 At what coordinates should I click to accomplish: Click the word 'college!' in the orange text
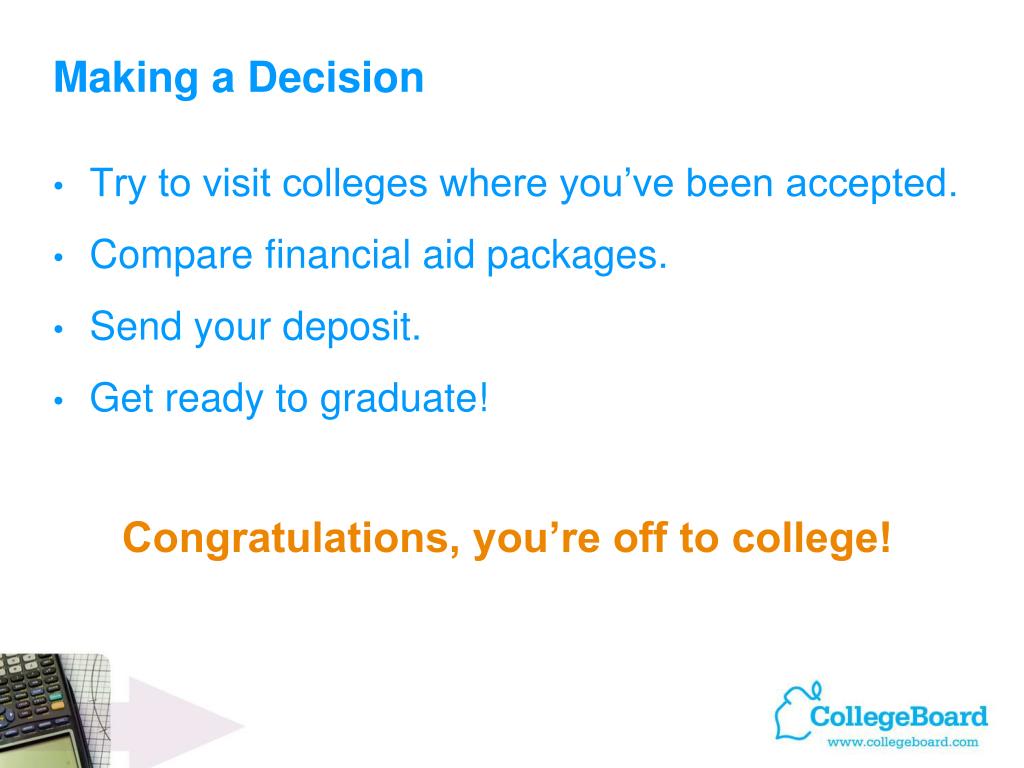point(812,539)
